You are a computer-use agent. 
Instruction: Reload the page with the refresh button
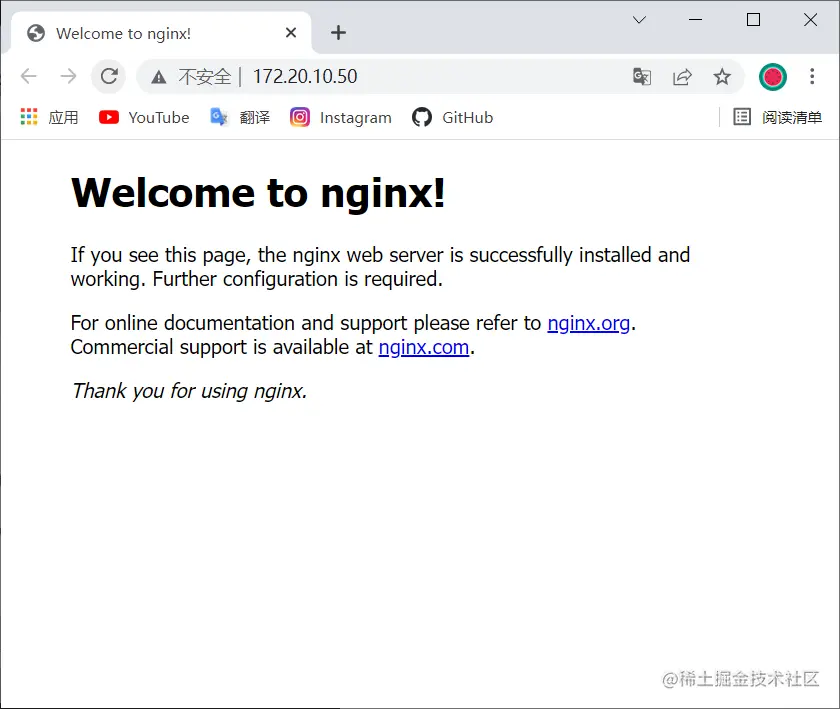coord(109,76)
